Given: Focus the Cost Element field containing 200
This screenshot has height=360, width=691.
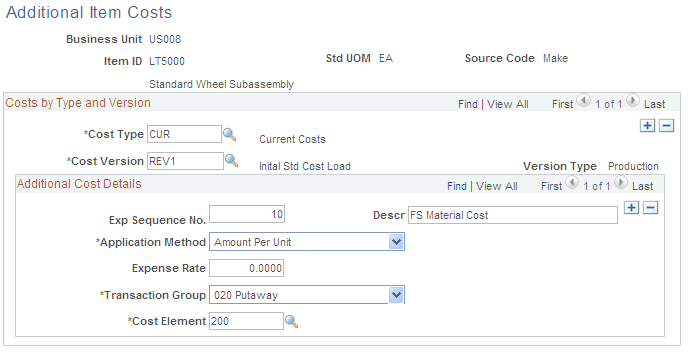Looking at the screenshot, I should (246, 321).
